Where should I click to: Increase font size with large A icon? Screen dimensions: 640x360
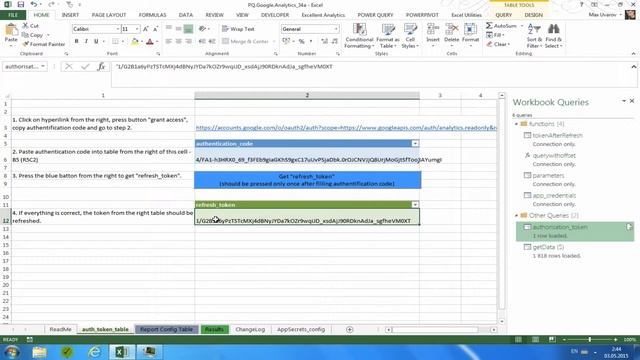tap(146, 29)
